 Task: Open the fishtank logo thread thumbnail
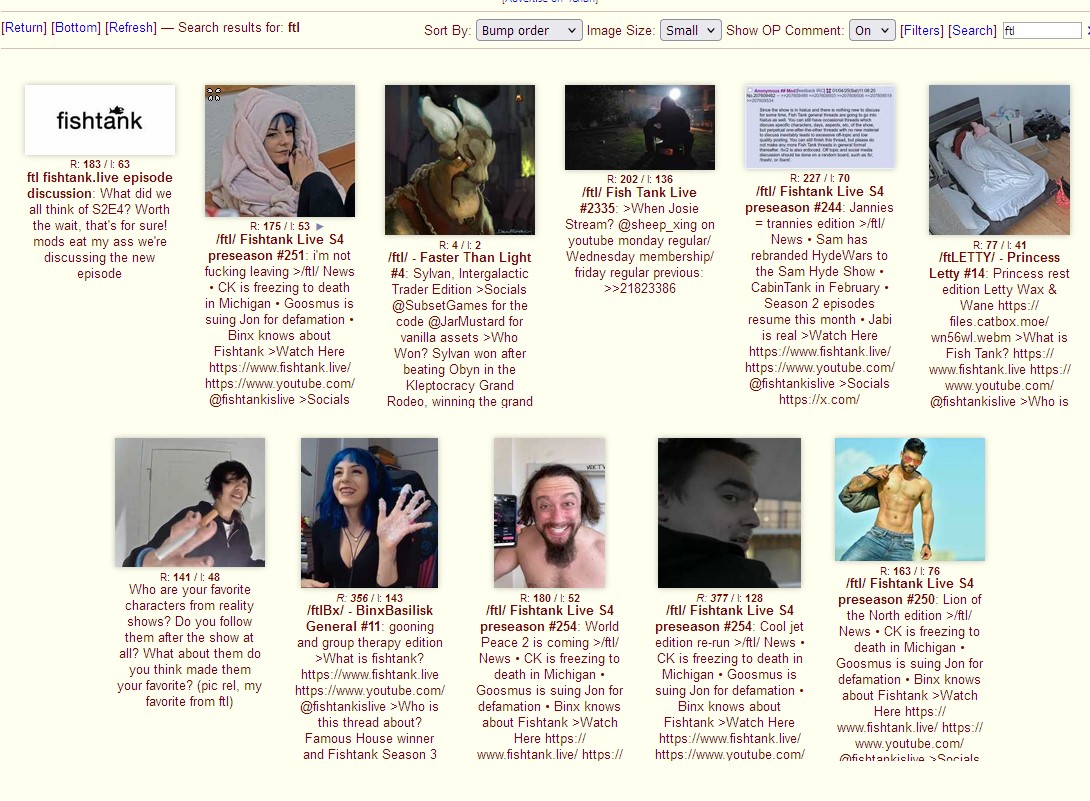click(100, 120)
